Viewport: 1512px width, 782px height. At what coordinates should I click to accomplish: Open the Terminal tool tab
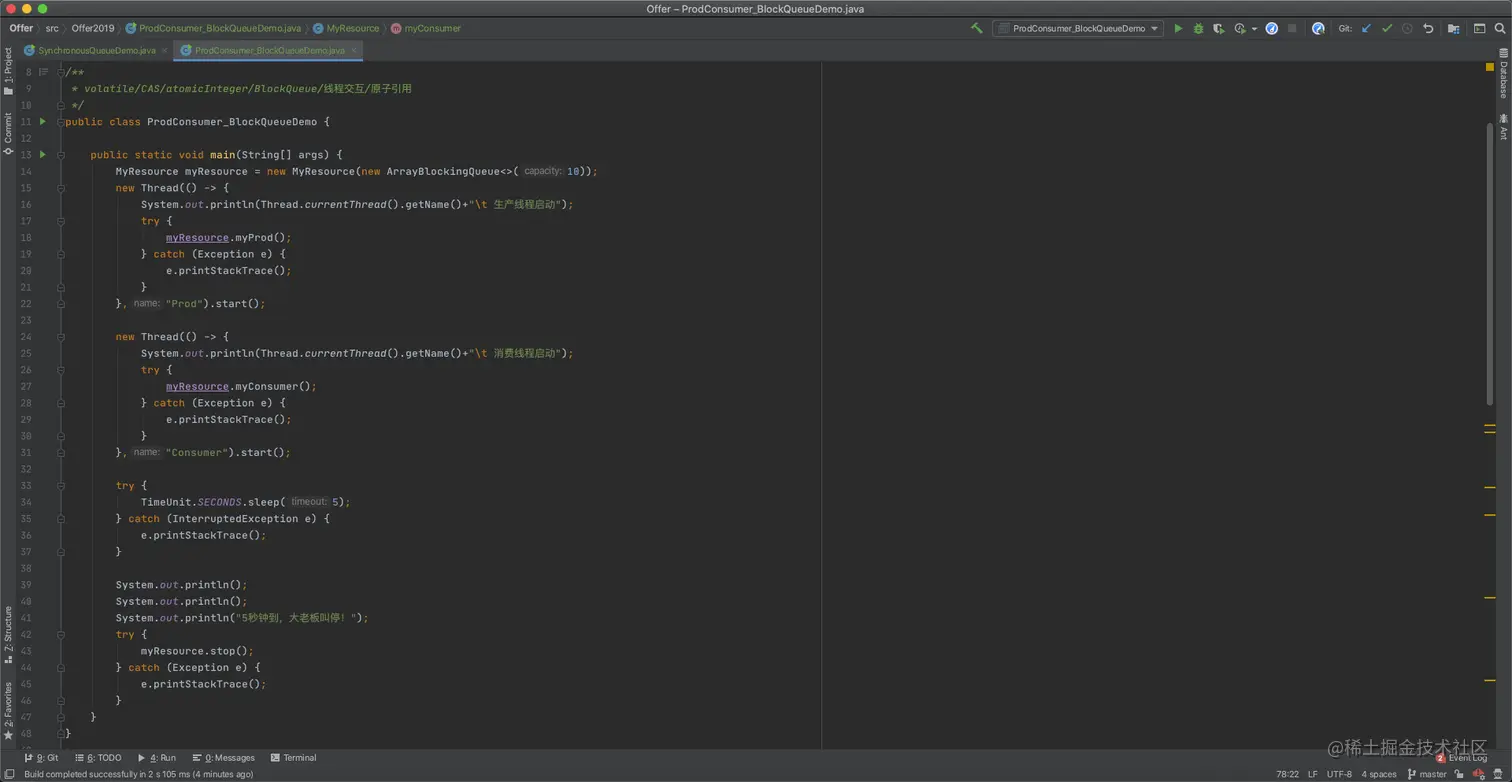click(292, 758)
